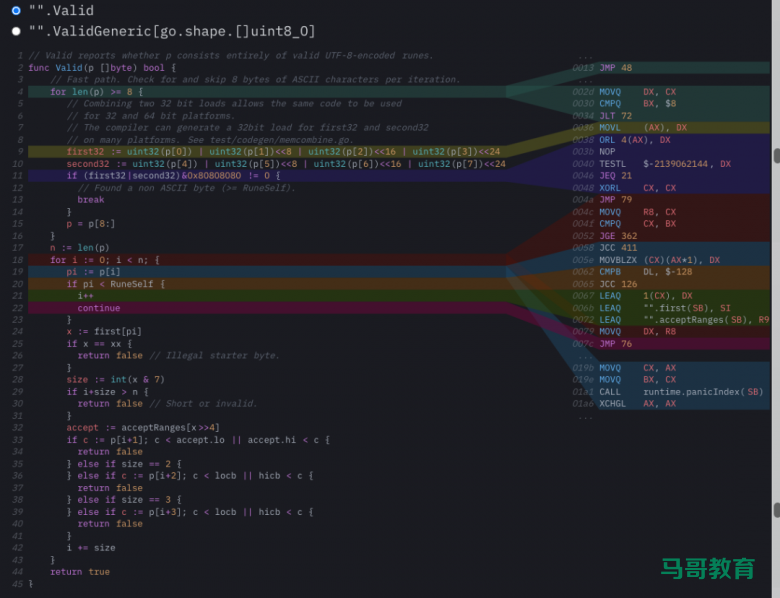
Task: Click the "JMP 48" assembly instruction
Action: coord(615,68)
